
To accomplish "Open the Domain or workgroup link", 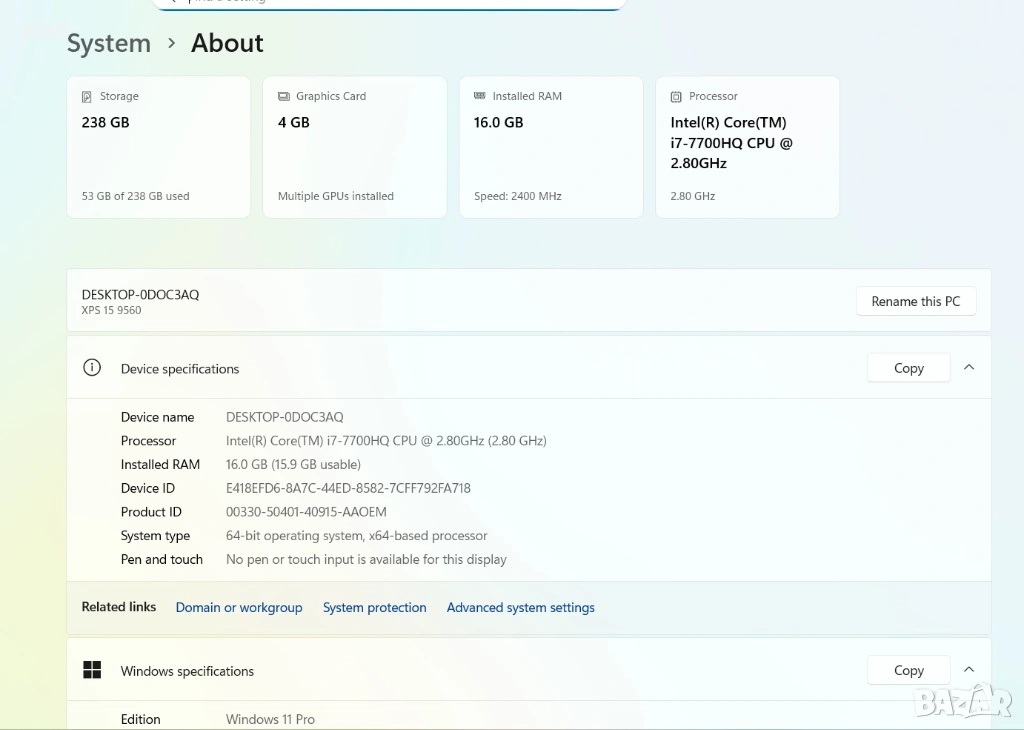I will coord(239,607).
